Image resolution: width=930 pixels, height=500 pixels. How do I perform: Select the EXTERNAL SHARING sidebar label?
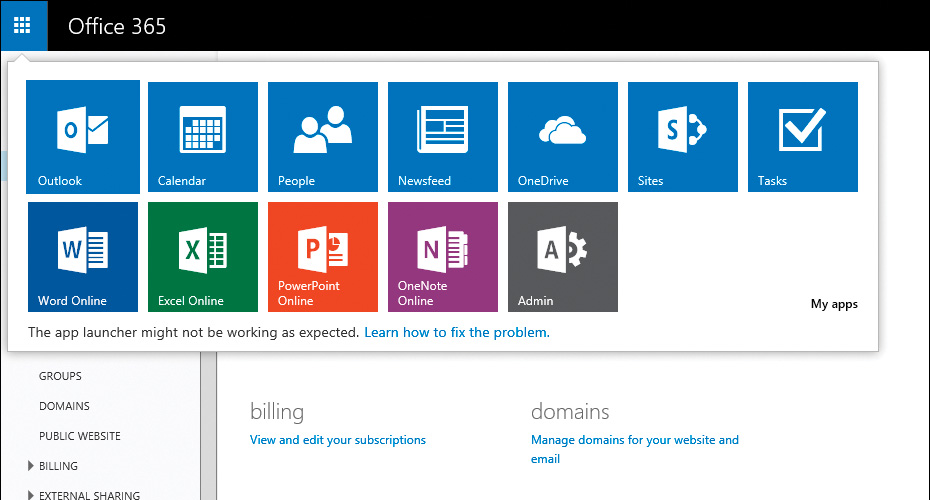pos(90,495)
